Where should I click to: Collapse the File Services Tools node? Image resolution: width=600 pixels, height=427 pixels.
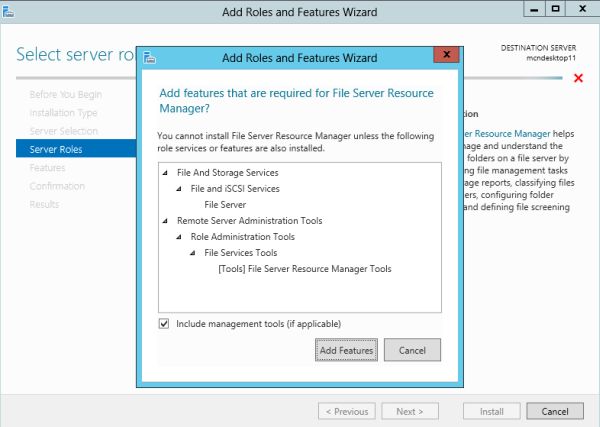(x=193, y=253)
